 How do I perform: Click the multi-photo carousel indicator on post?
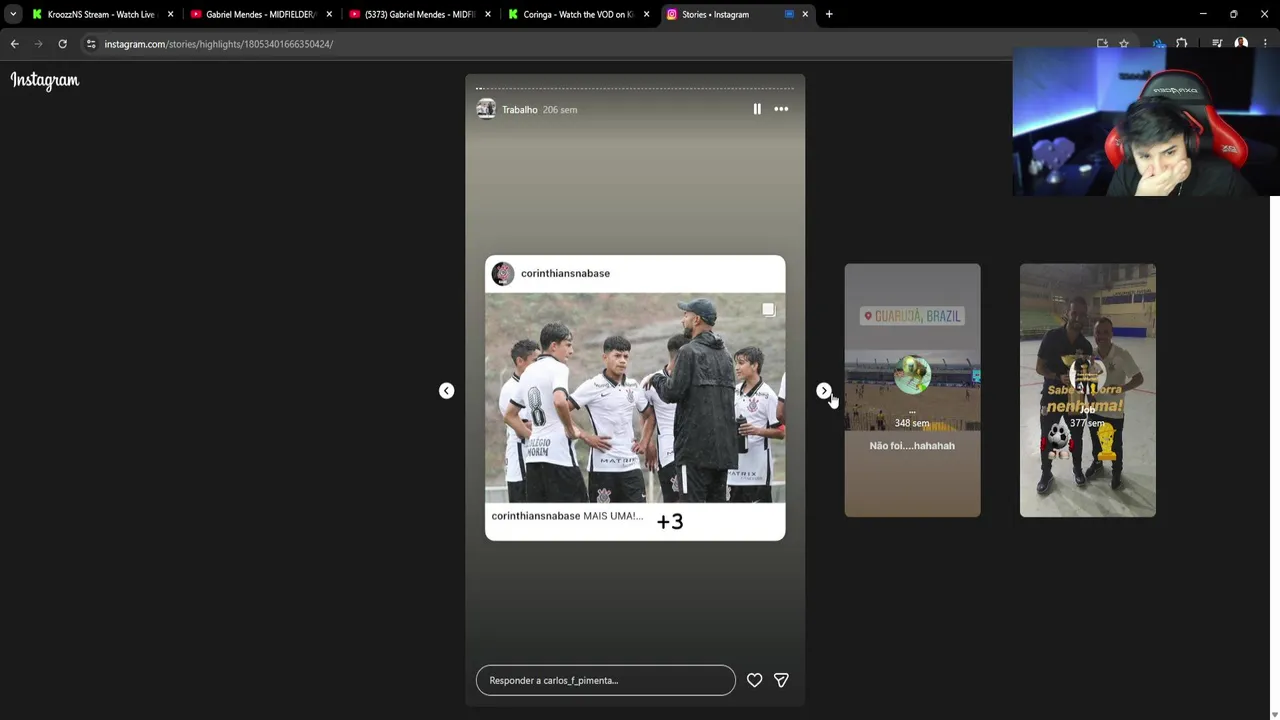pos(768,310)
